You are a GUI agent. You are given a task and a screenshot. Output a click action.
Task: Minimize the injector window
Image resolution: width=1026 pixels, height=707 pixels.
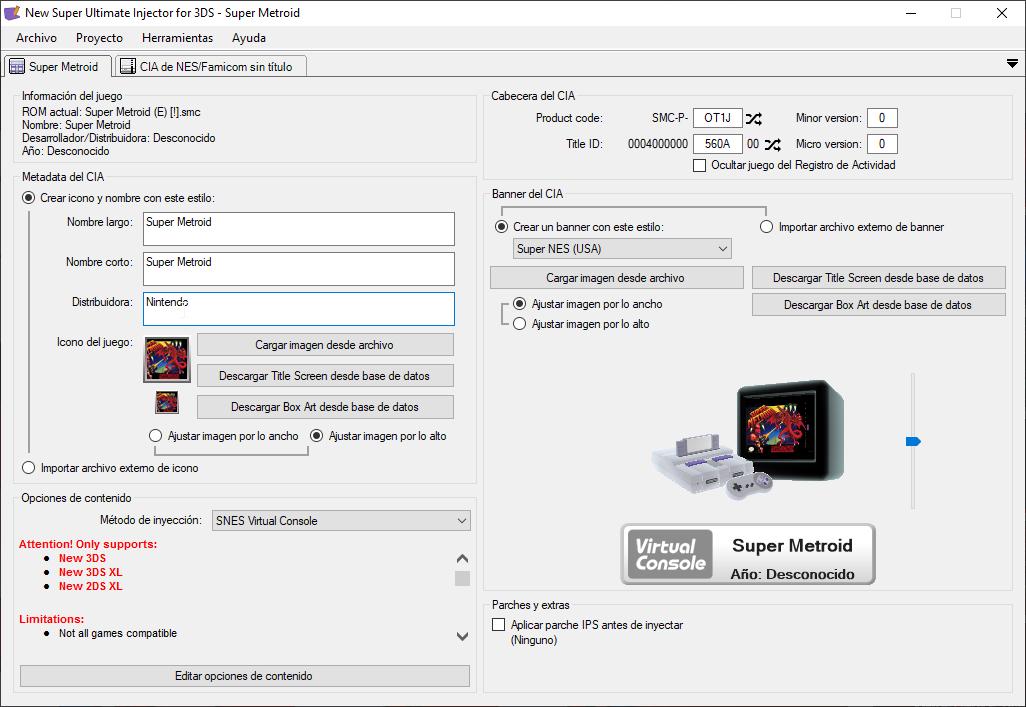911,13
